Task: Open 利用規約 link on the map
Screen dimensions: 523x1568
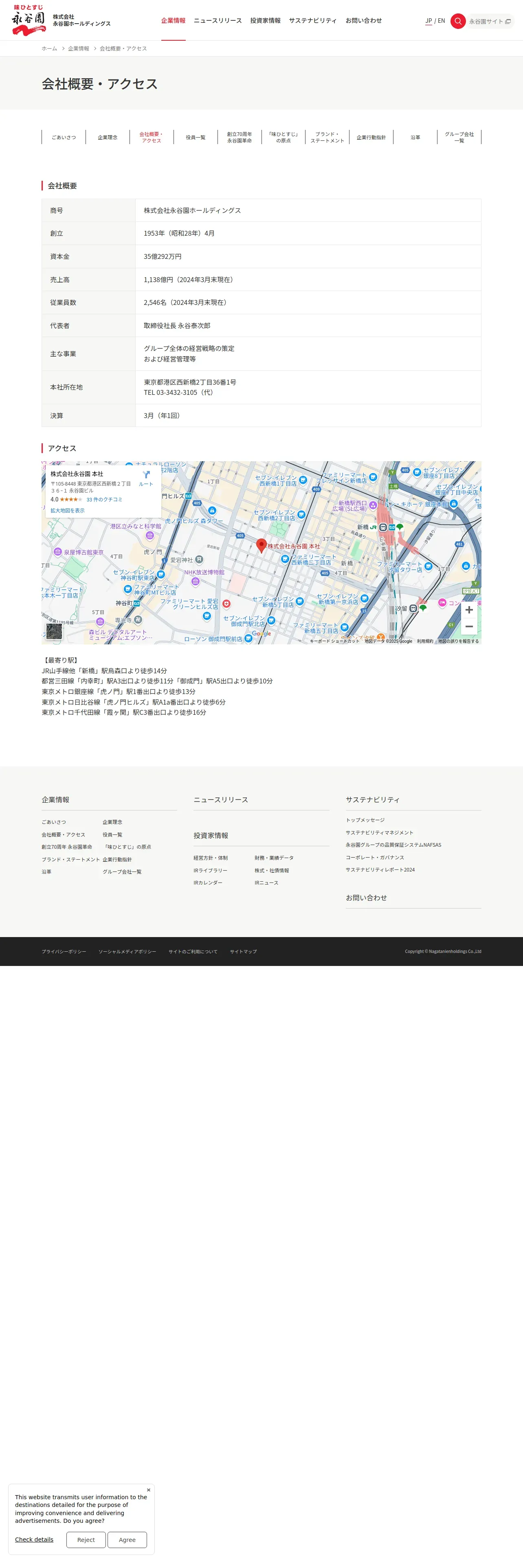Action: (425, 641)
